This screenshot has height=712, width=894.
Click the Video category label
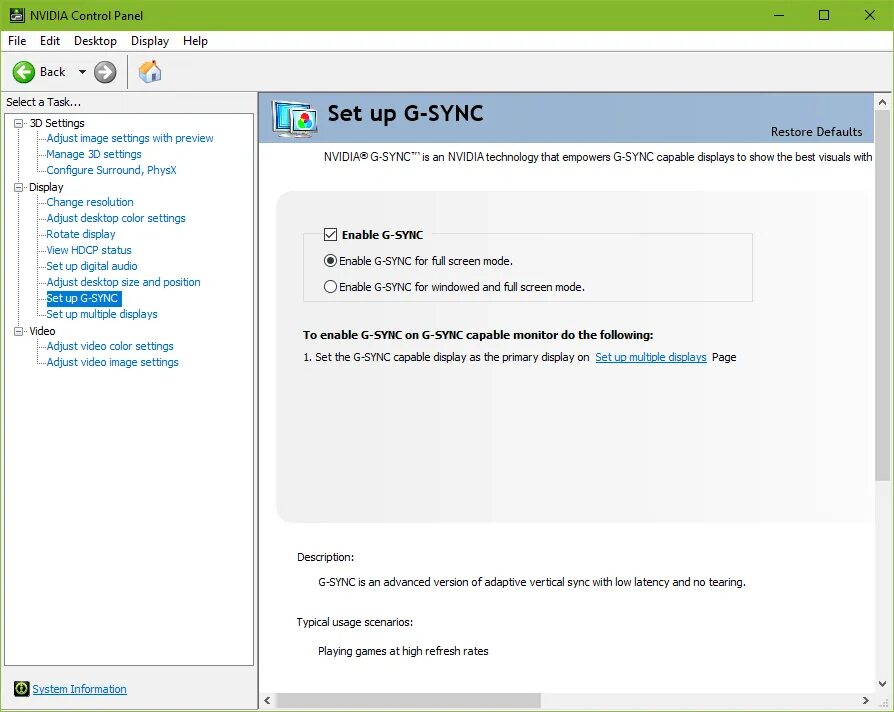pyautogui.click(x=42, y=331)
